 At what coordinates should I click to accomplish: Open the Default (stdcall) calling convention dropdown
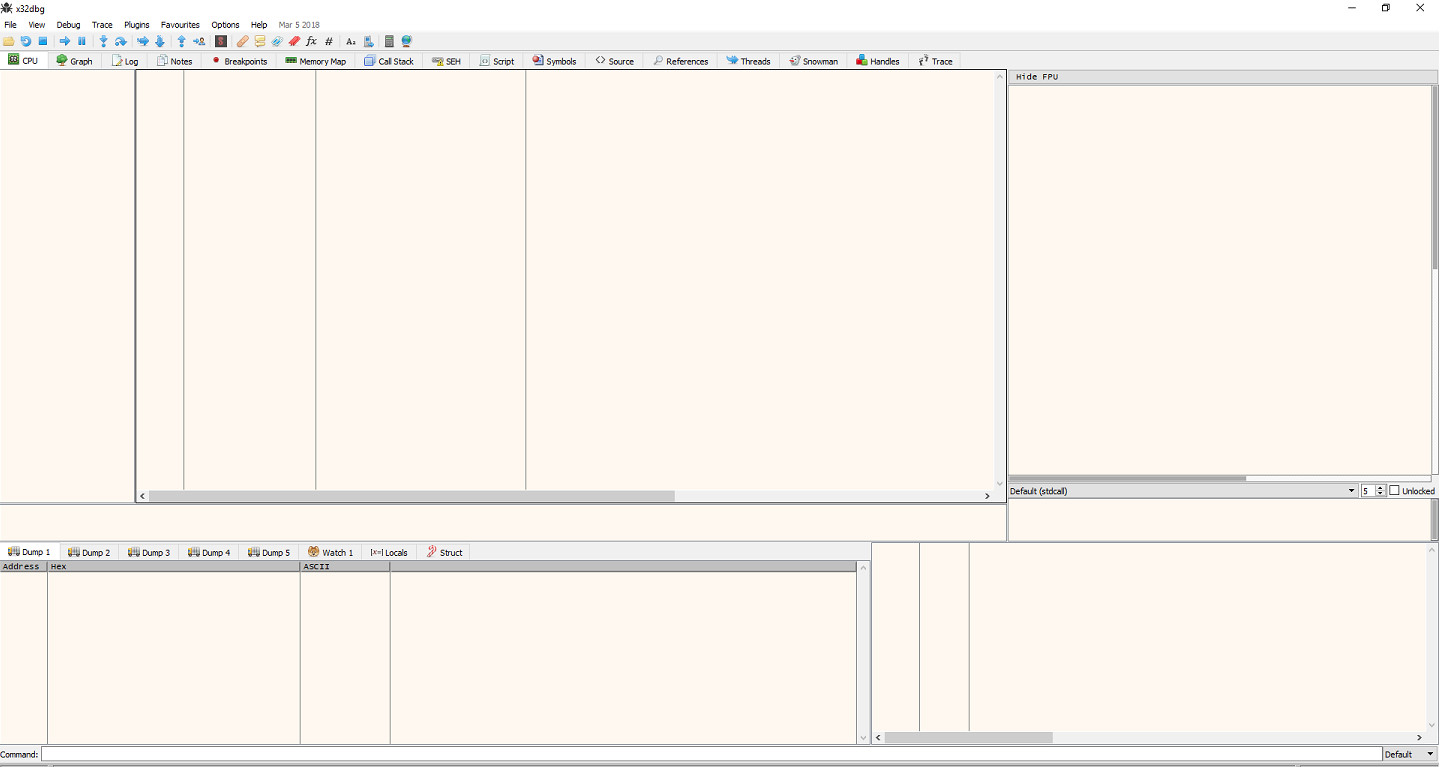[x=1183, y=491]
